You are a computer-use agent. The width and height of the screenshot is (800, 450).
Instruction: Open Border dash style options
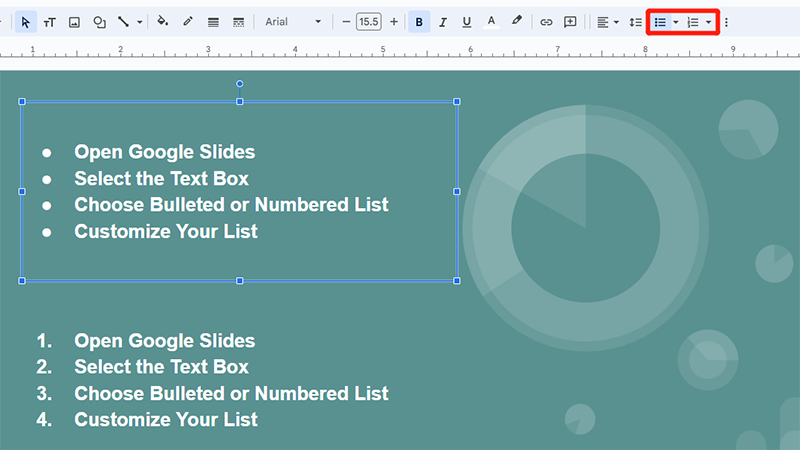click(238, 22)
